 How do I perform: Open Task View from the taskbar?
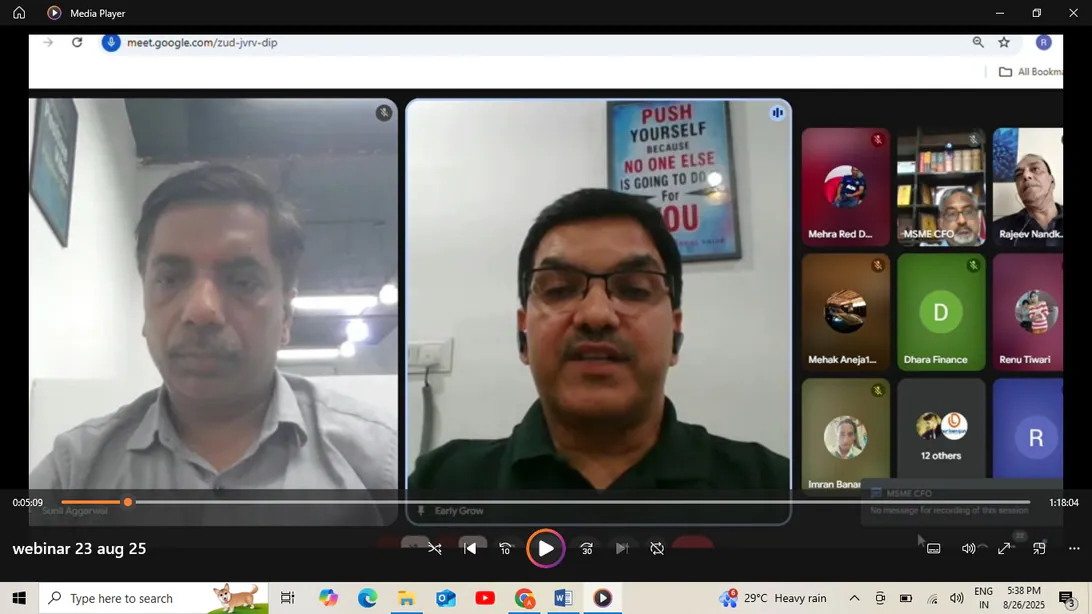click(287, 598)
